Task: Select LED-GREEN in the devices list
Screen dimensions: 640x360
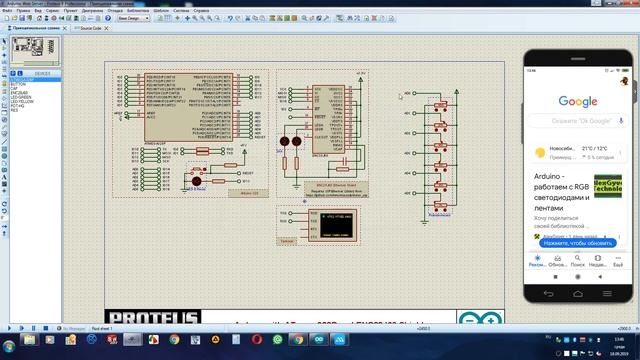Action: [21, 97]
